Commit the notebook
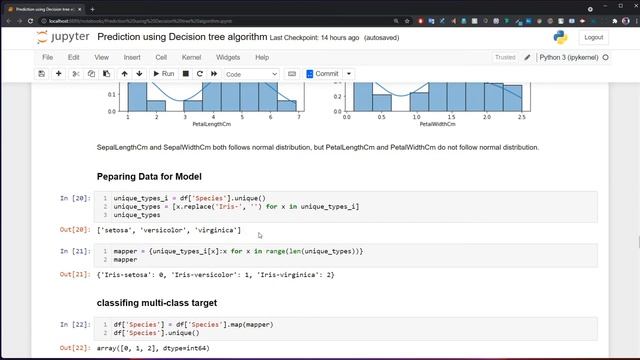 322,74
